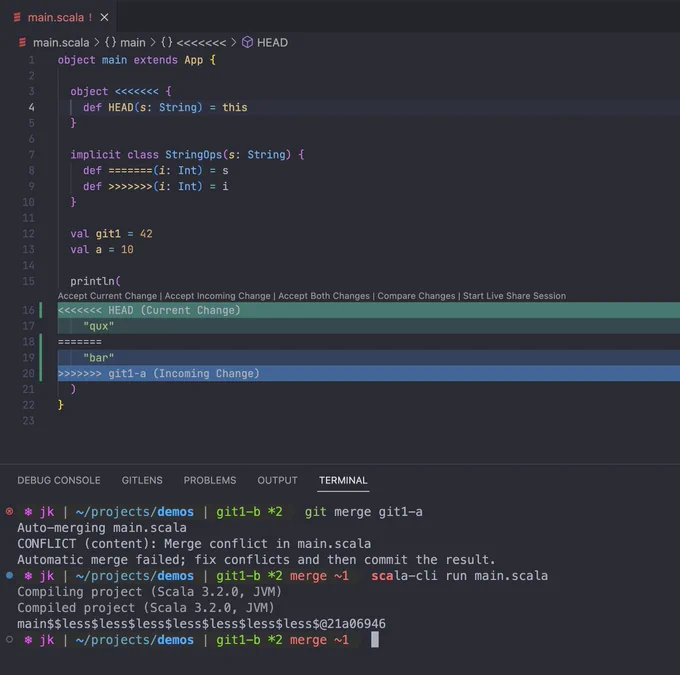Click scala-cli run main.scala command in terminal

(459, 576)
